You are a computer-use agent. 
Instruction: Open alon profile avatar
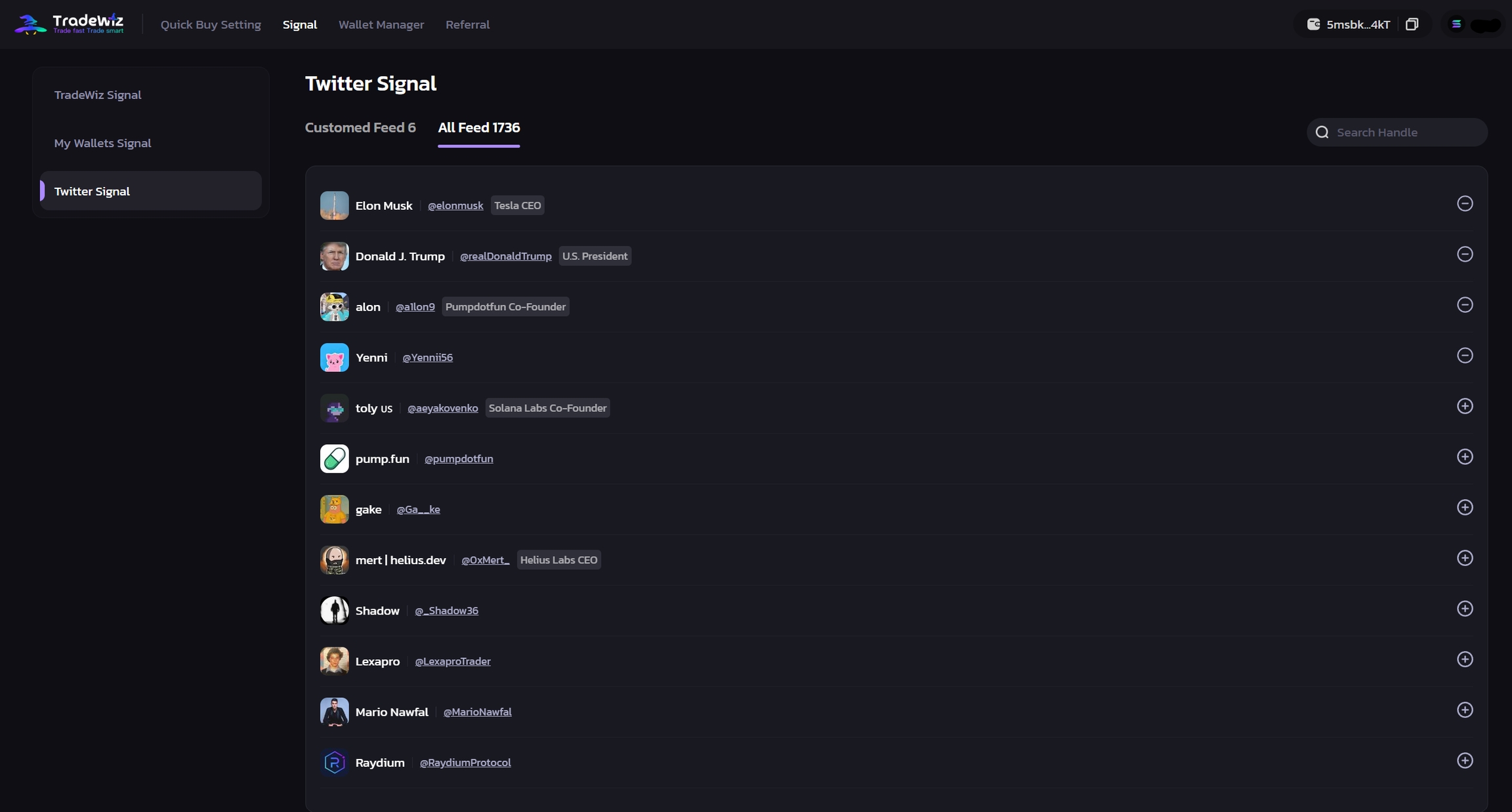(334, 306)
